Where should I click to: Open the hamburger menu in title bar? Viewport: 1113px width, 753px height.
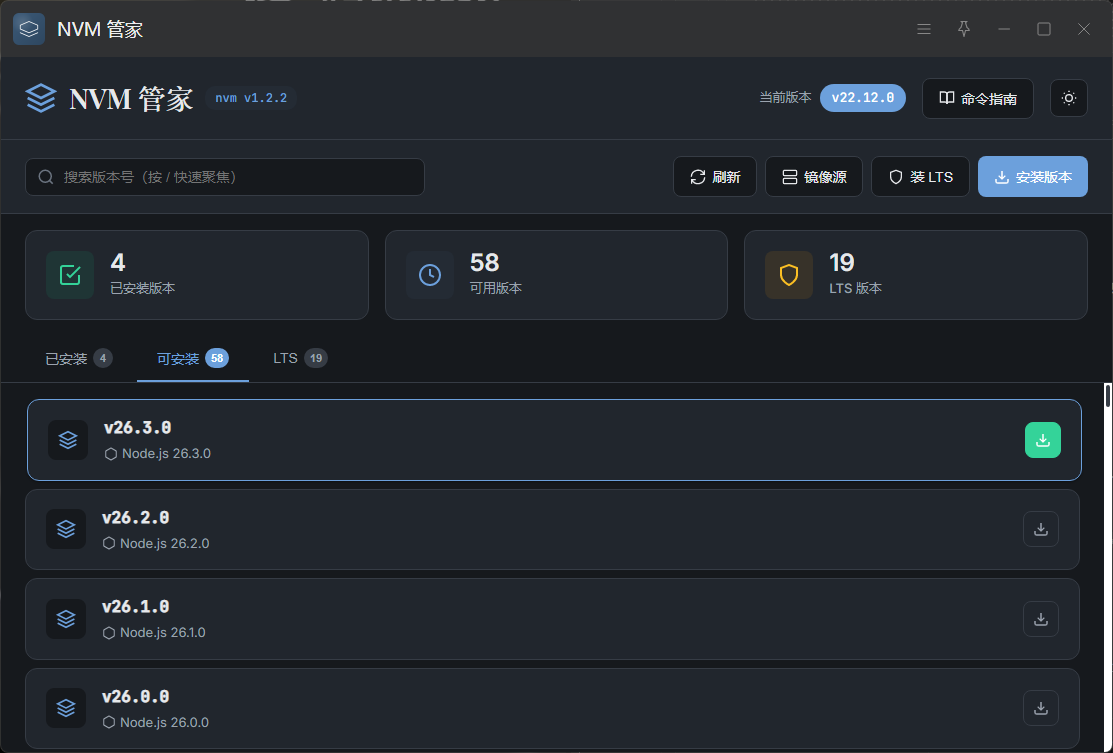pos(923,29)
